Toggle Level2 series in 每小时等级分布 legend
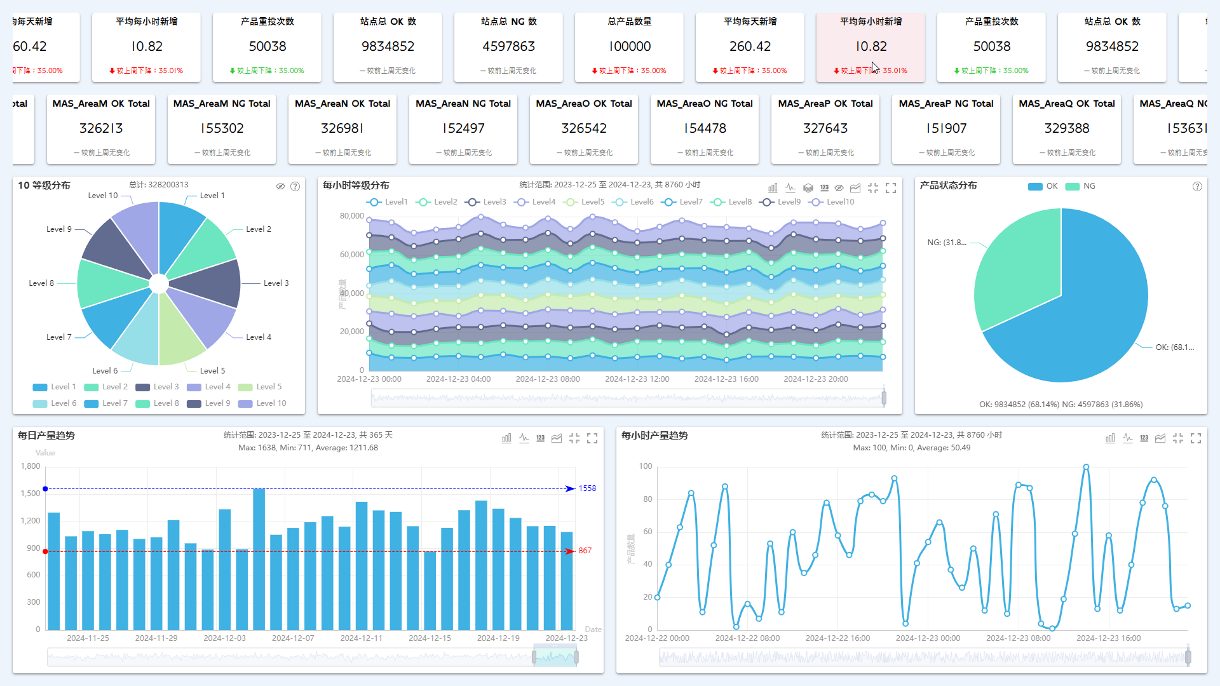This screenshot has height=686, width=1220. tap(437, 202)
